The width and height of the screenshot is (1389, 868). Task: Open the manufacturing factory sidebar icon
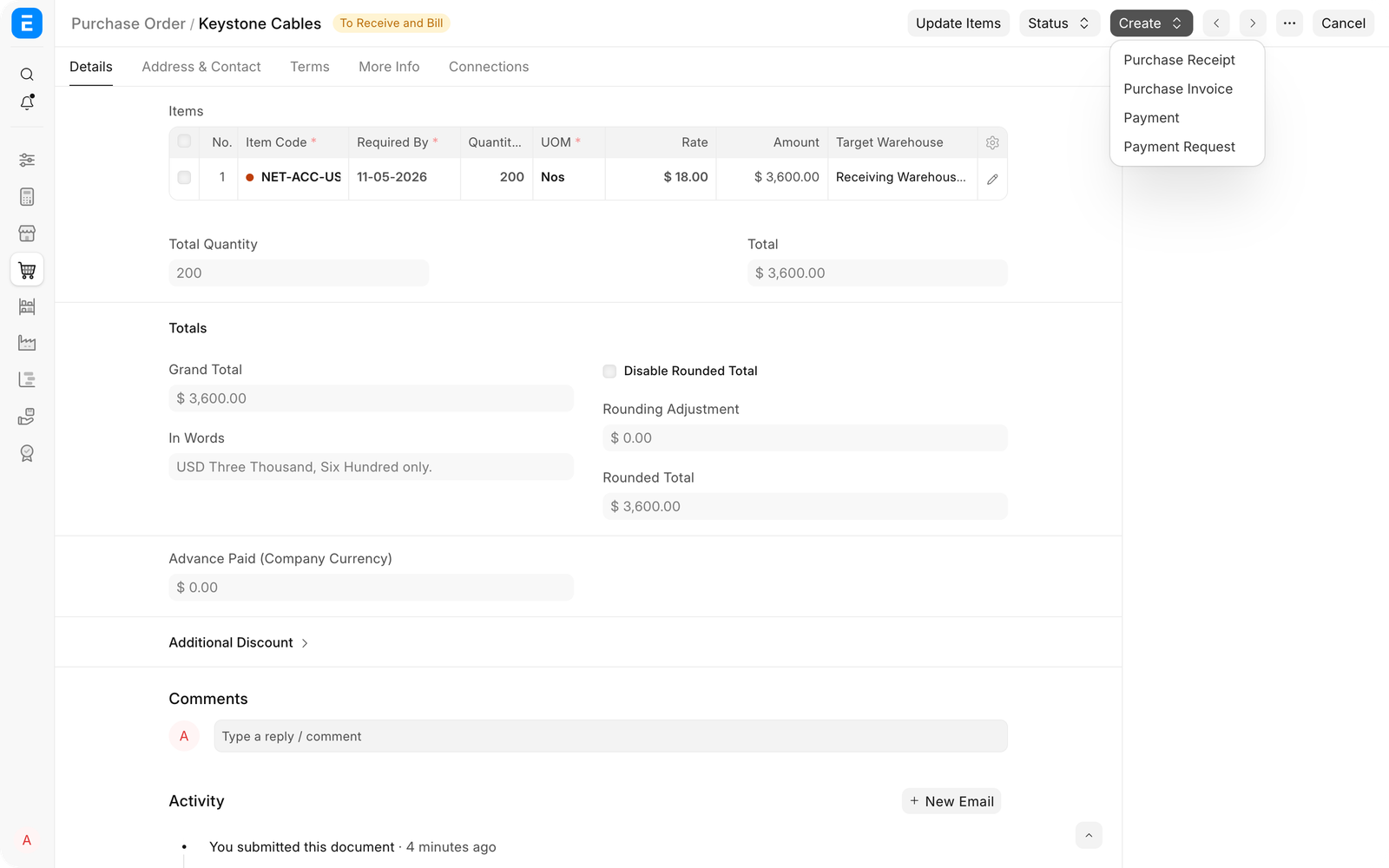27,343
